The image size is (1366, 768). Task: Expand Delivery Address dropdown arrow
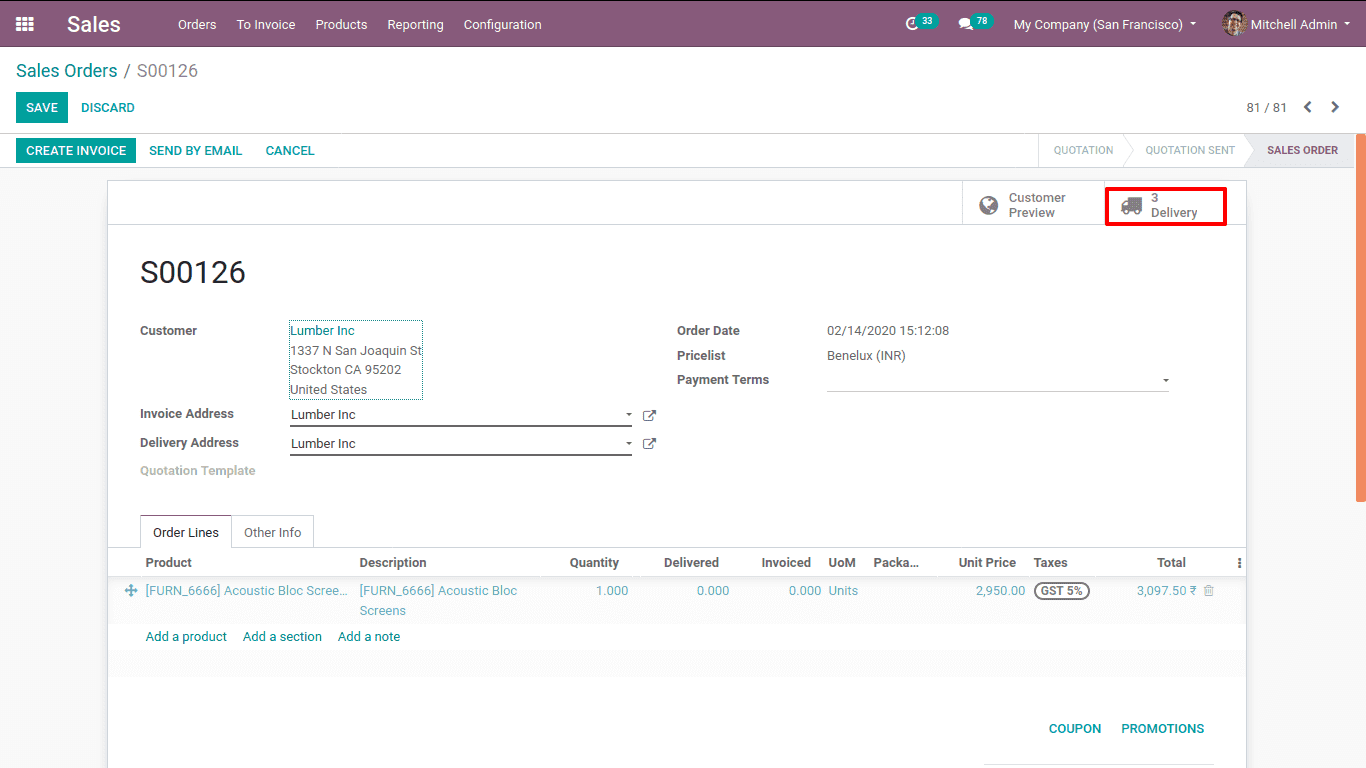[x=628, y=444]
